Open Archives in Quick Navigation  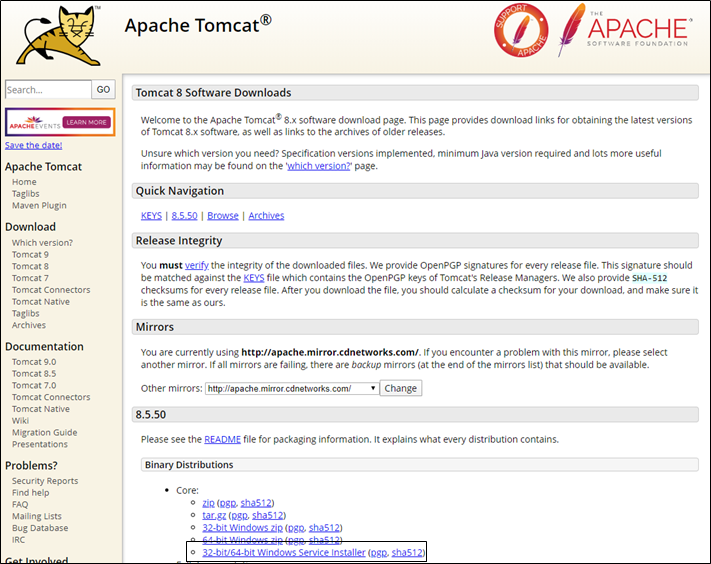266,215
